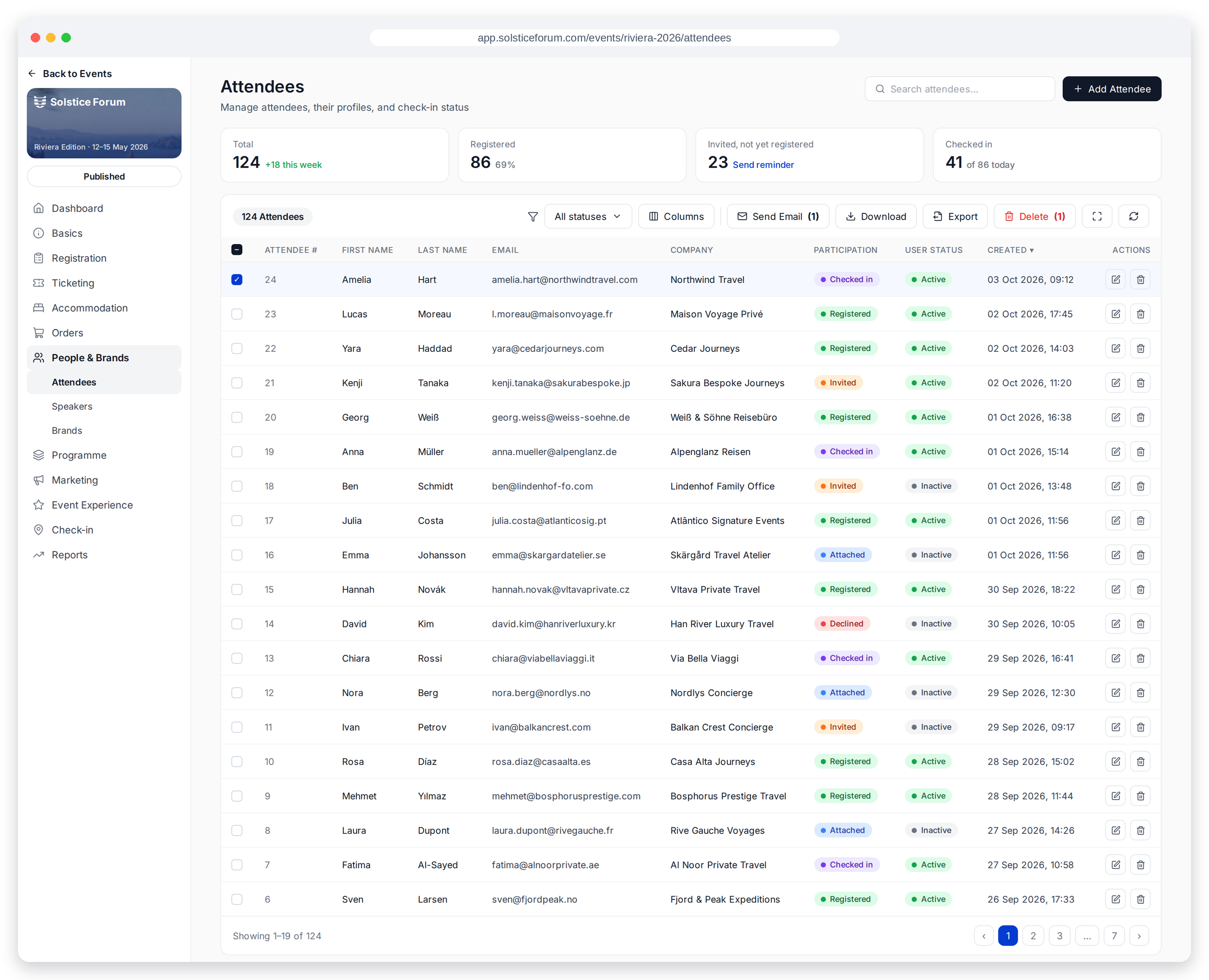Edit attendee David Kim
Viewport: 1209px width, 980px height.
coord(1115,624)
